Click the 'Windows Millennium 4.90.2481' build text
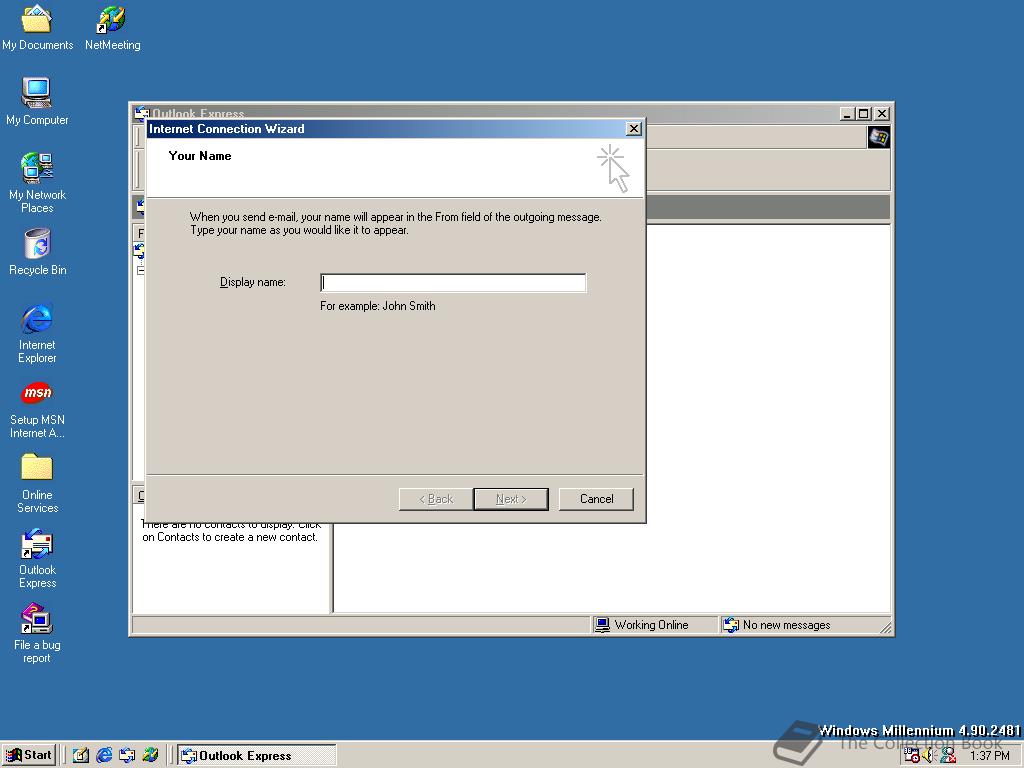Screen dimensions: 1024x768 coord(920,730)
